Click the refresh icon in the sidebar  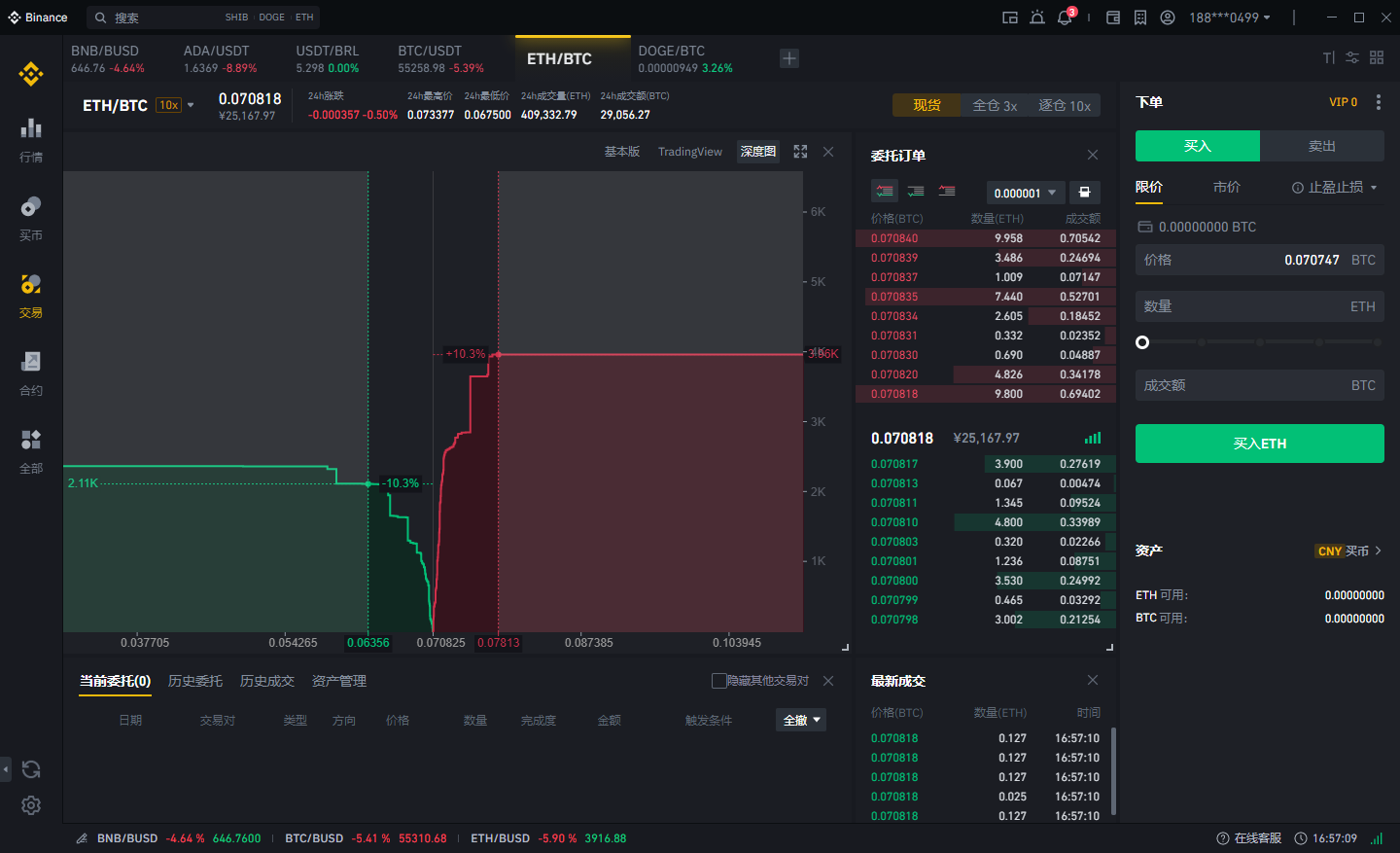[31, 769]
